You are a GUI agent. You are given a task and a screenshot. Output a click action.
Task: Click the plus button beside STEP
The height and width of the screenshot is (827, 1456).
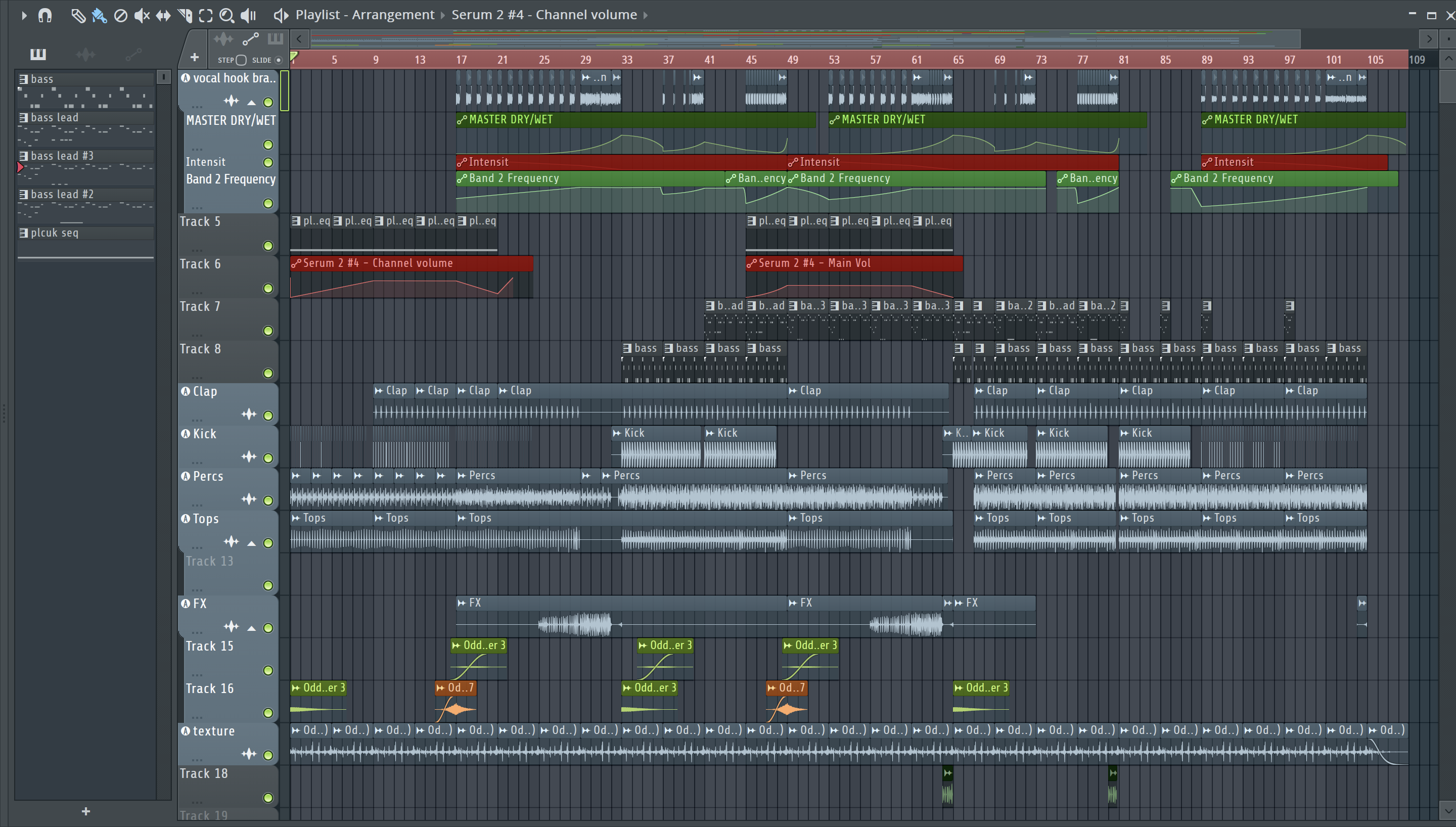[x=194, y=57]
